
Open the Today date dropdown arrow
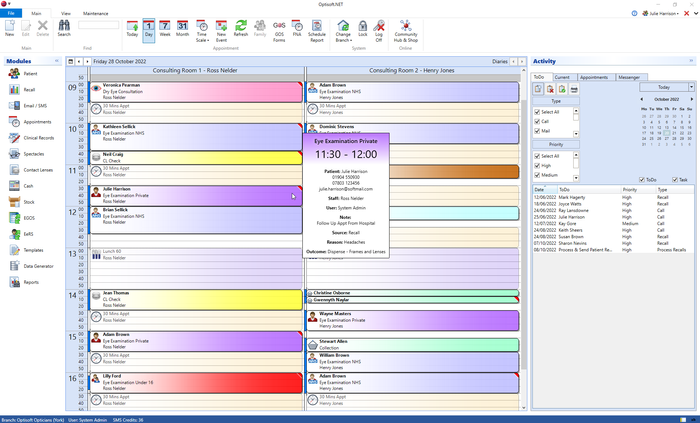[x=692, y=87]
